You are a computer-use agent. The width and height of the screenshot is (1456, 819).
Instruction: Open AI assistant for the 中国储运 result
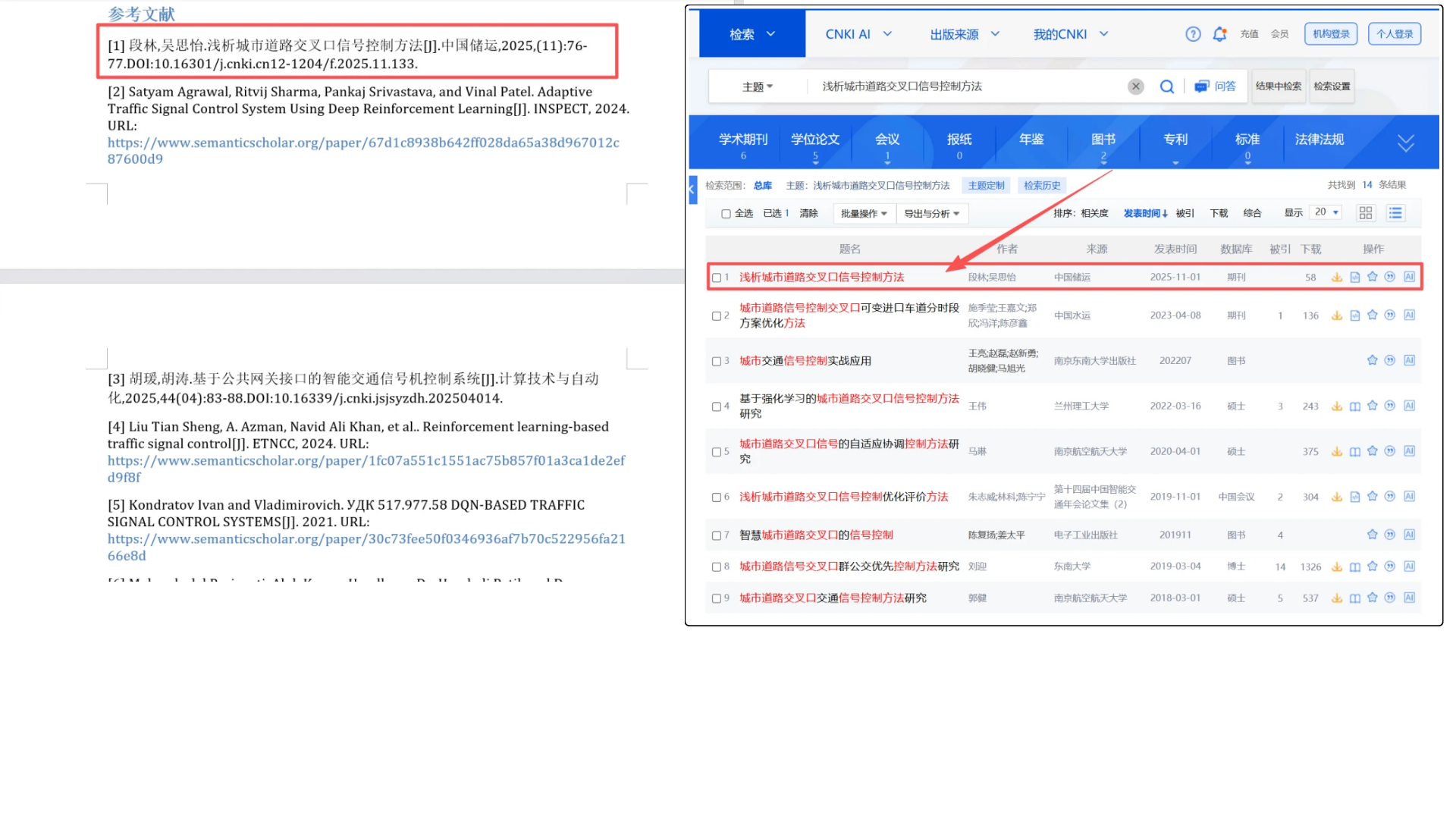click(1409, 277)
